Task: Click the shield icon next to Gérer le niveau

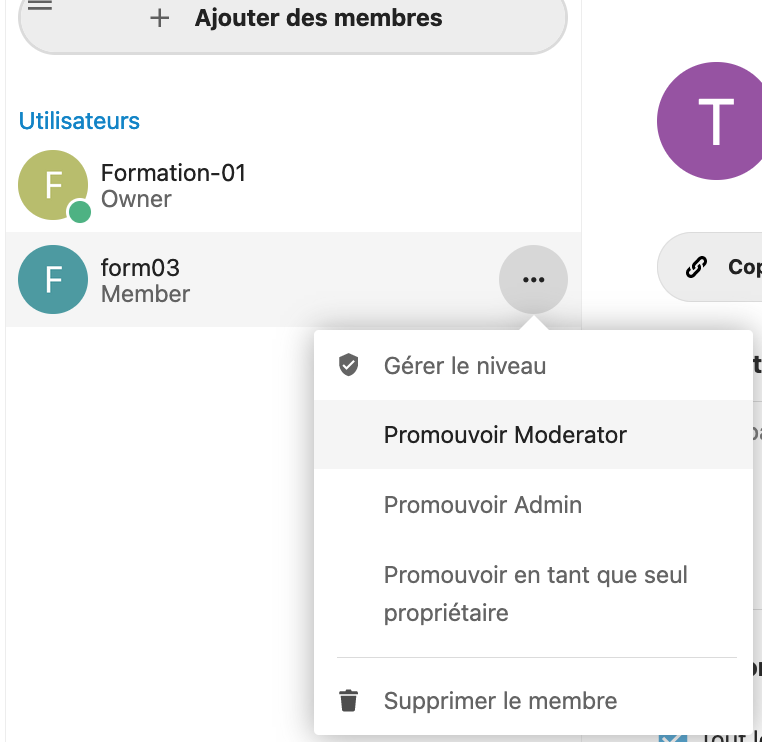Action: tap(348, 365)
